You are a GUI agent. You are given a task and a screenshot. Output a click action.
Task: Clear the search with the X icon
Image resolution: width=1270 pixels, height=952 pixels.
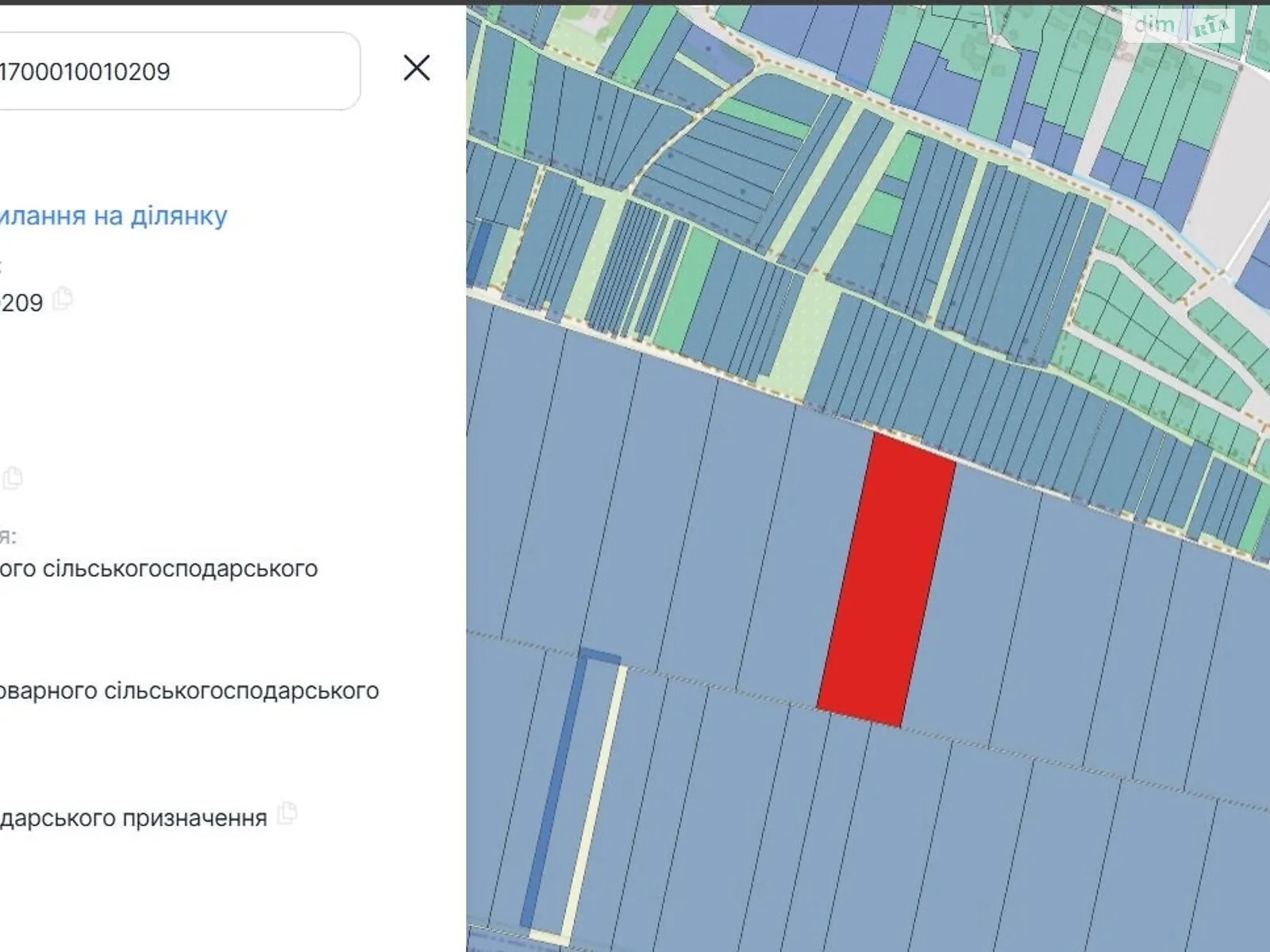pos(417,68)
